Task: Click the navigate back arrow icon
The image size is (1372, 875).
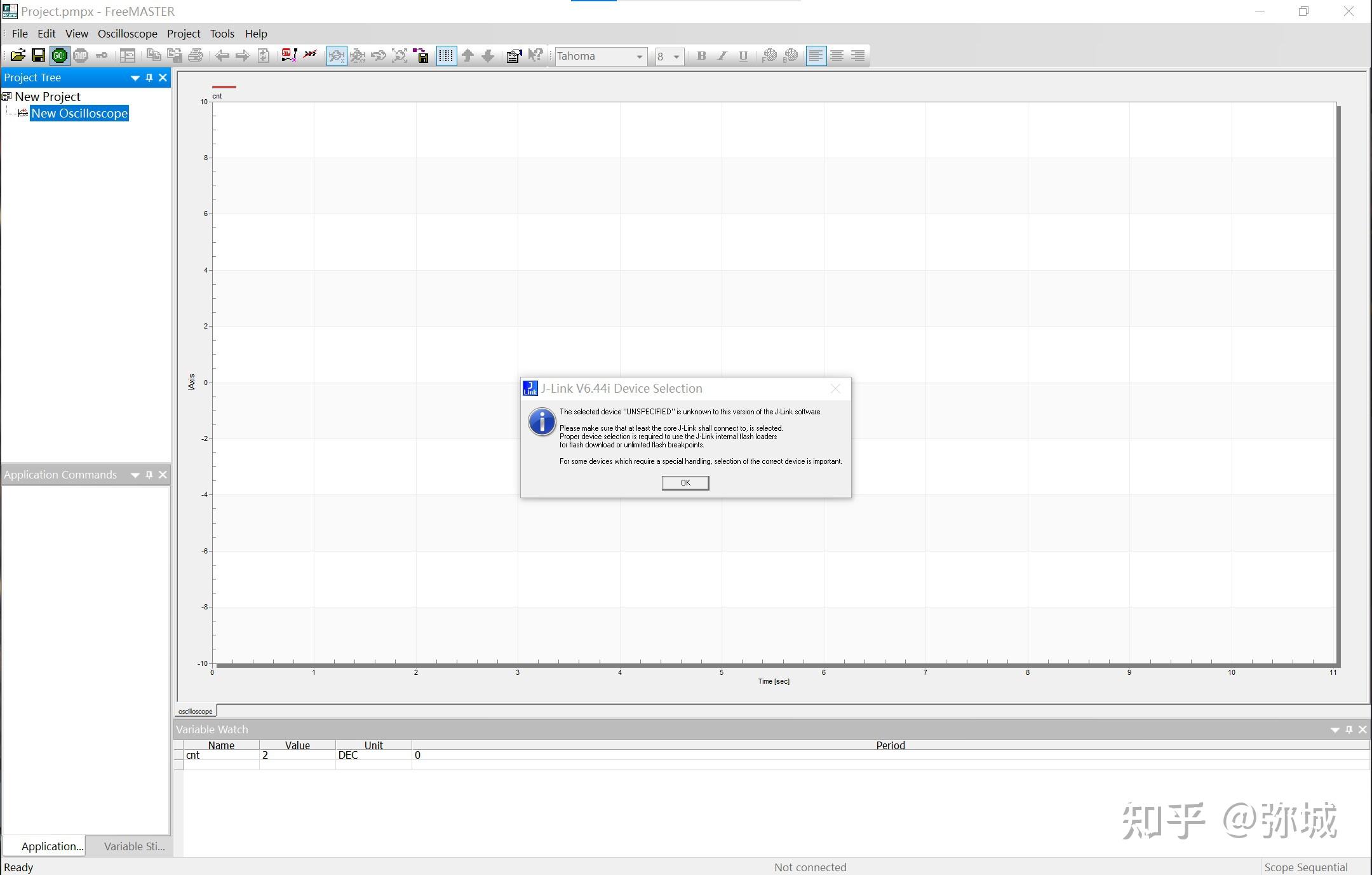Action: [222, 56]
